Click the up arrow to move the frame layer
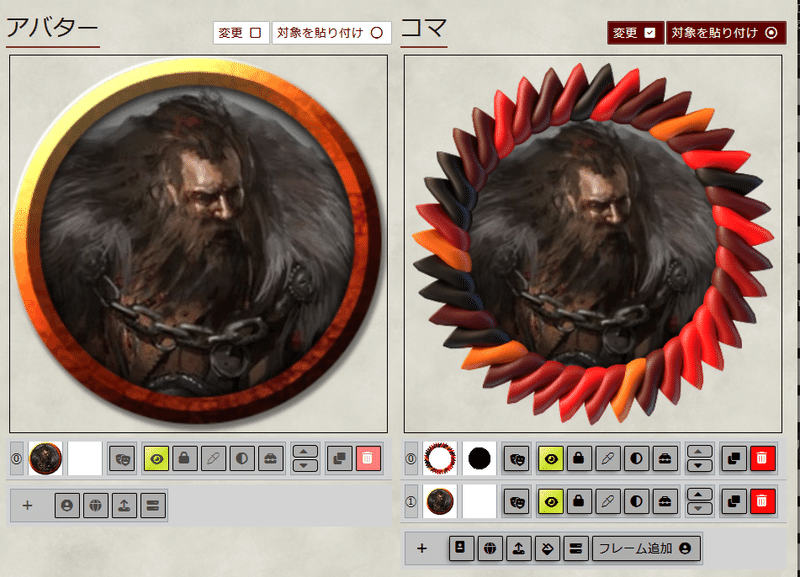This screenshot has height=577, width=800. (698, 450)
